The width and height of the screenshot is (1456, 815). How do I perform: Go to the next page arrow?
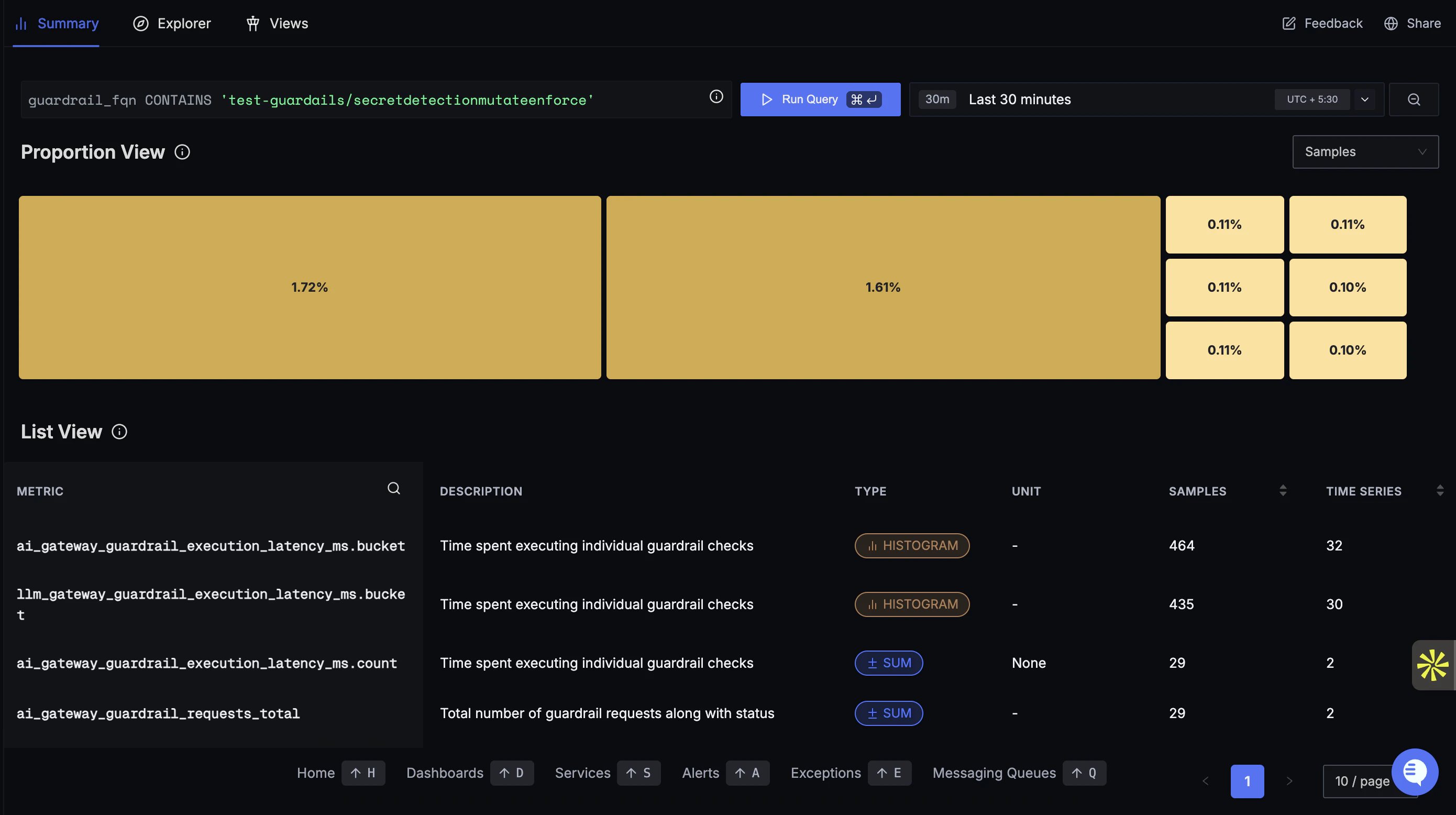click(x=1289, y=781)
